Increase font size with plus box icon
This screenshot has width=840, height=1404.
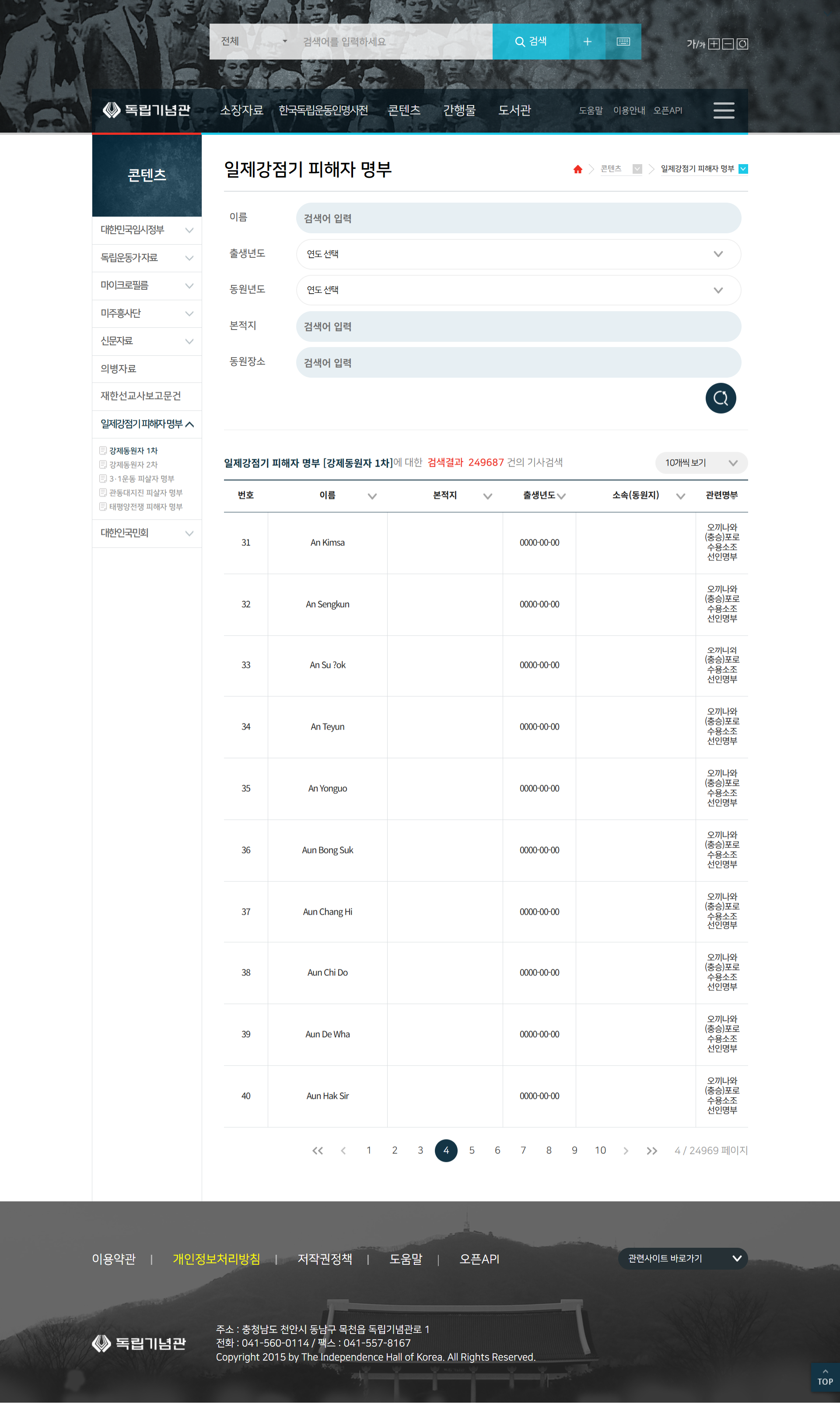point(714,44)
